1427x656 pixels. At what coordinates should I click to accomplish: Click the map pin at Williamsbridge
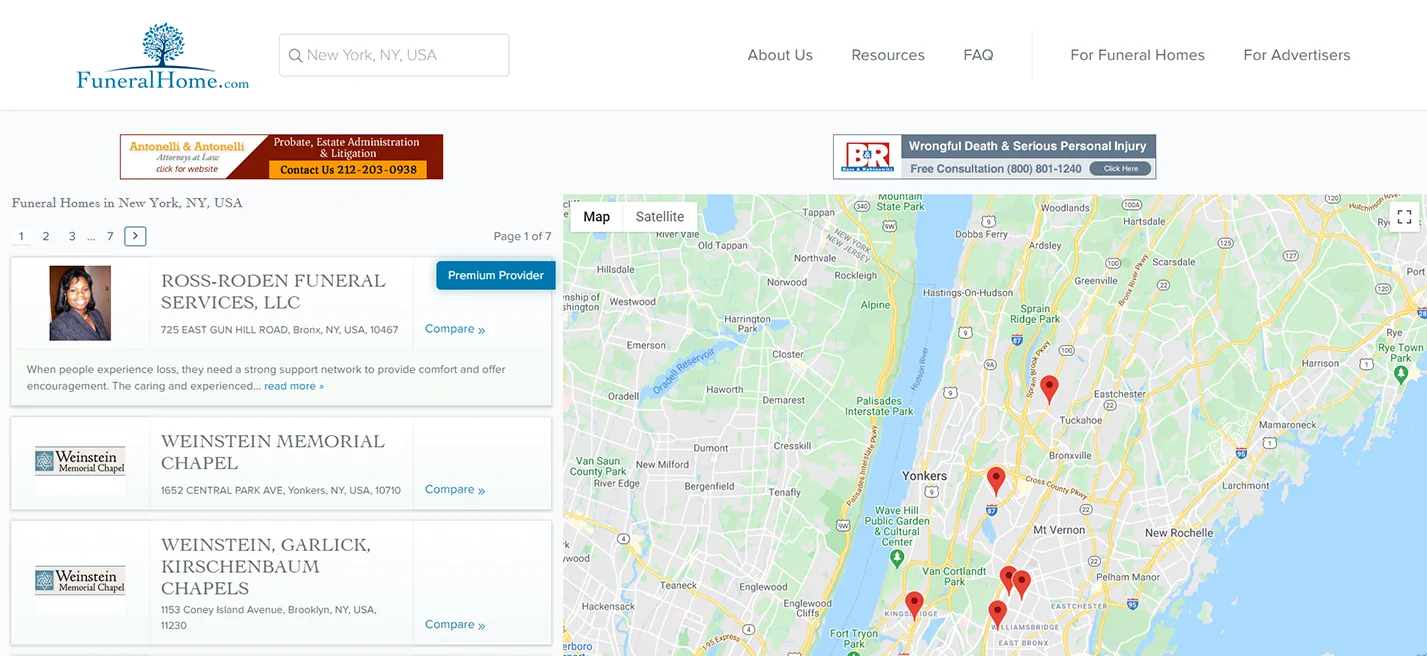(x=997, y=614)
